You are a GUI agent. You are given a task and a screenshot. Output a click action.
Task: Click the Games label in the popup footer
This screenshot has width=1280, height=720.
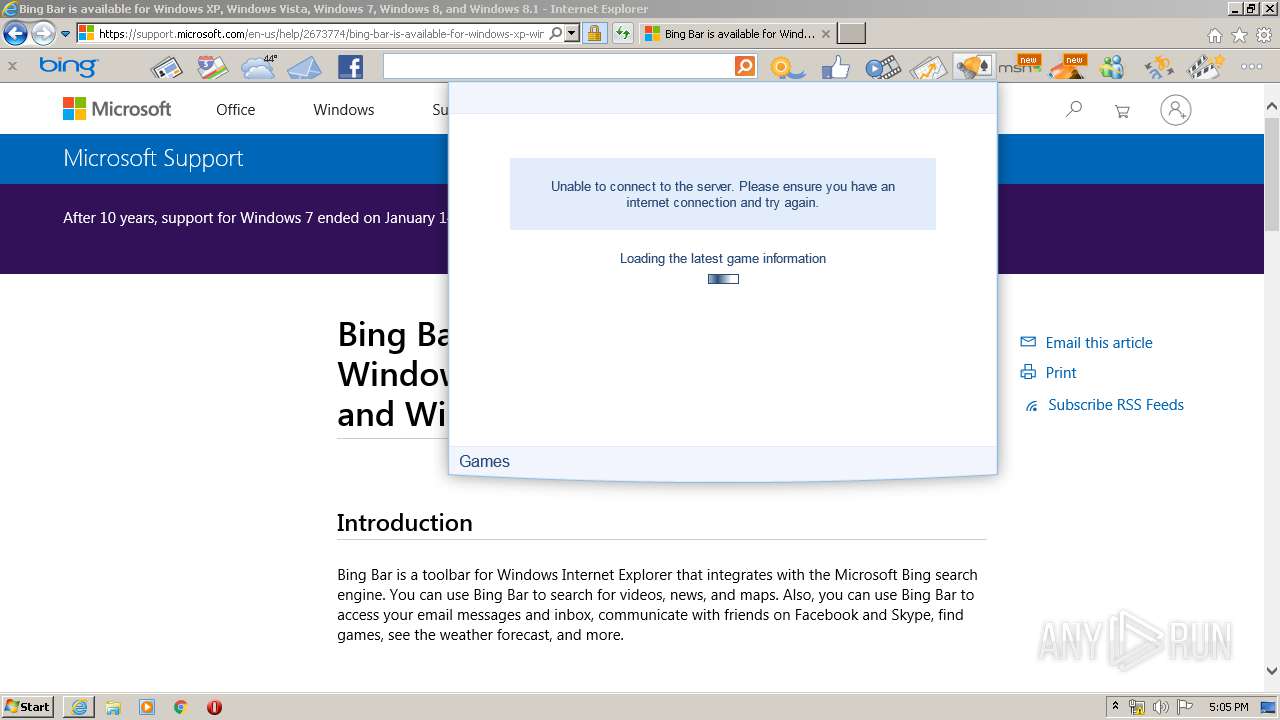484,461
